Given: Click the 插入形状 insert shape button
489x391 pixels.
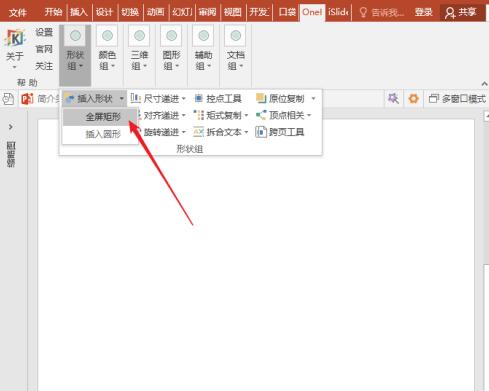Looking at the screenshot, I should tap(89, 99).
